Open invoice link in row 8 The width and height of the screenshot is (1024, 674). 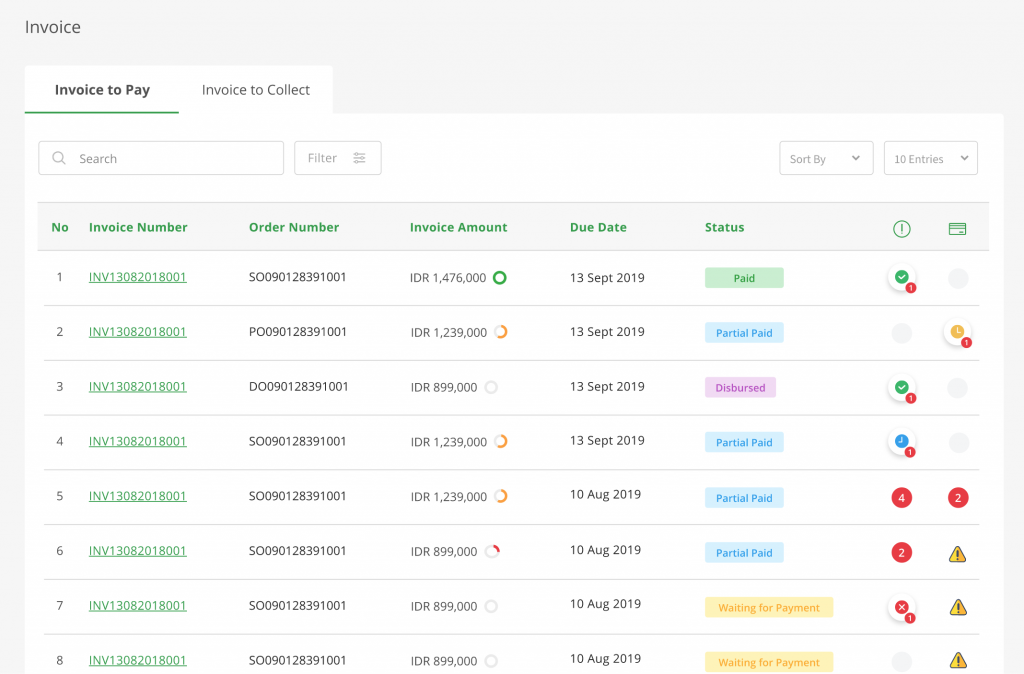(138, 660)
